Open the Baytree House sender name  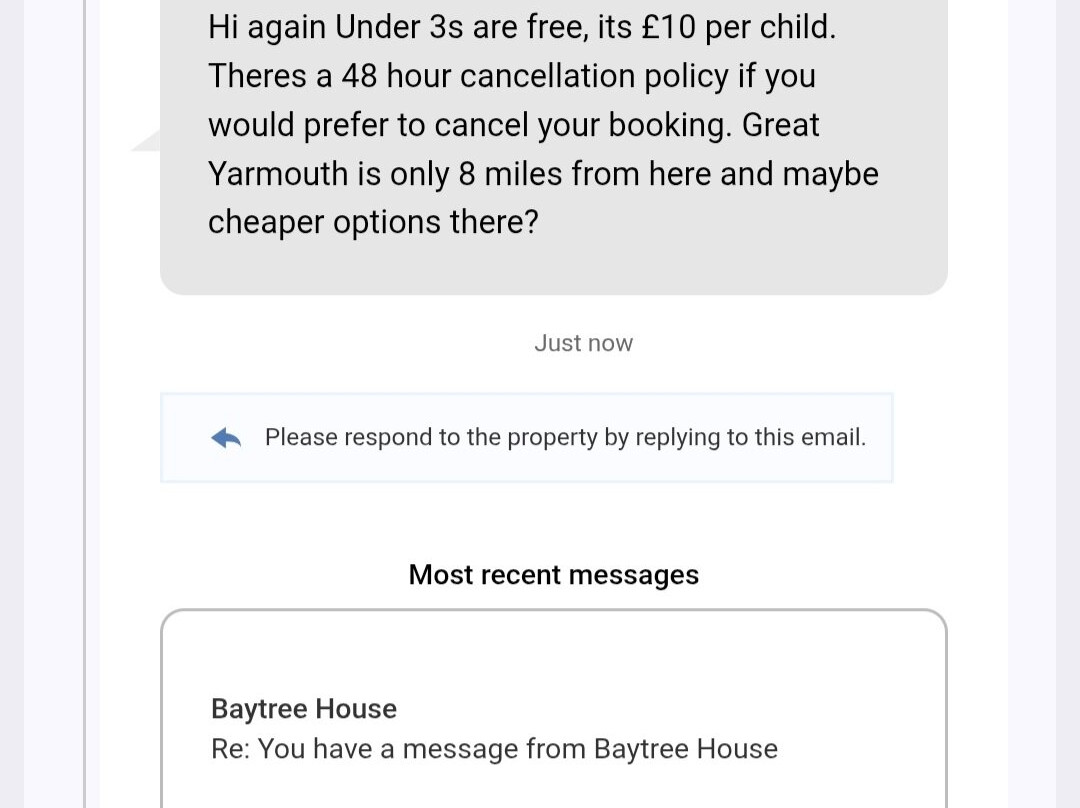[x=304, y=709]
